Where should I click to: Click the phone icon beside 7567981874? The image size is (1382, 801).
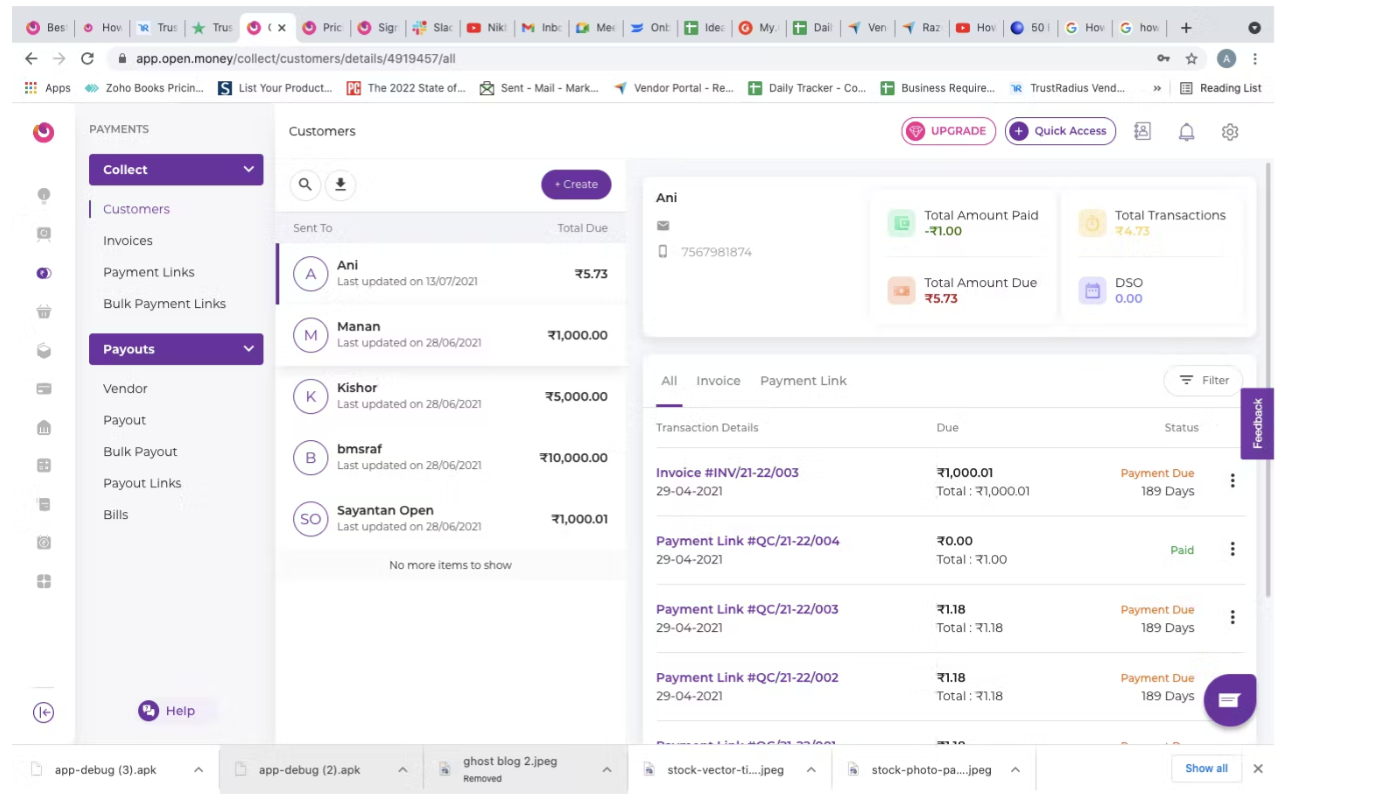[662, 251]
